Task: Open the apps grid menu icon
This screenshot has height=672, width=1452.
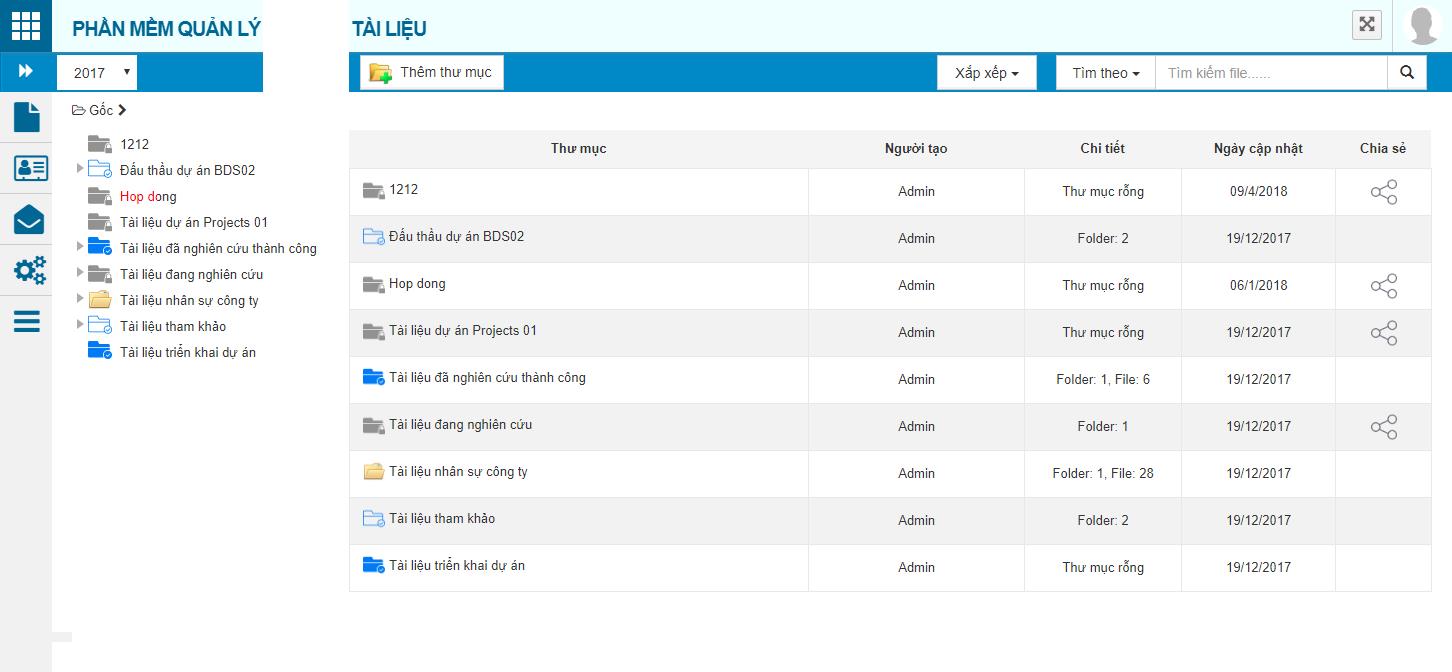Action: point(26,26)
